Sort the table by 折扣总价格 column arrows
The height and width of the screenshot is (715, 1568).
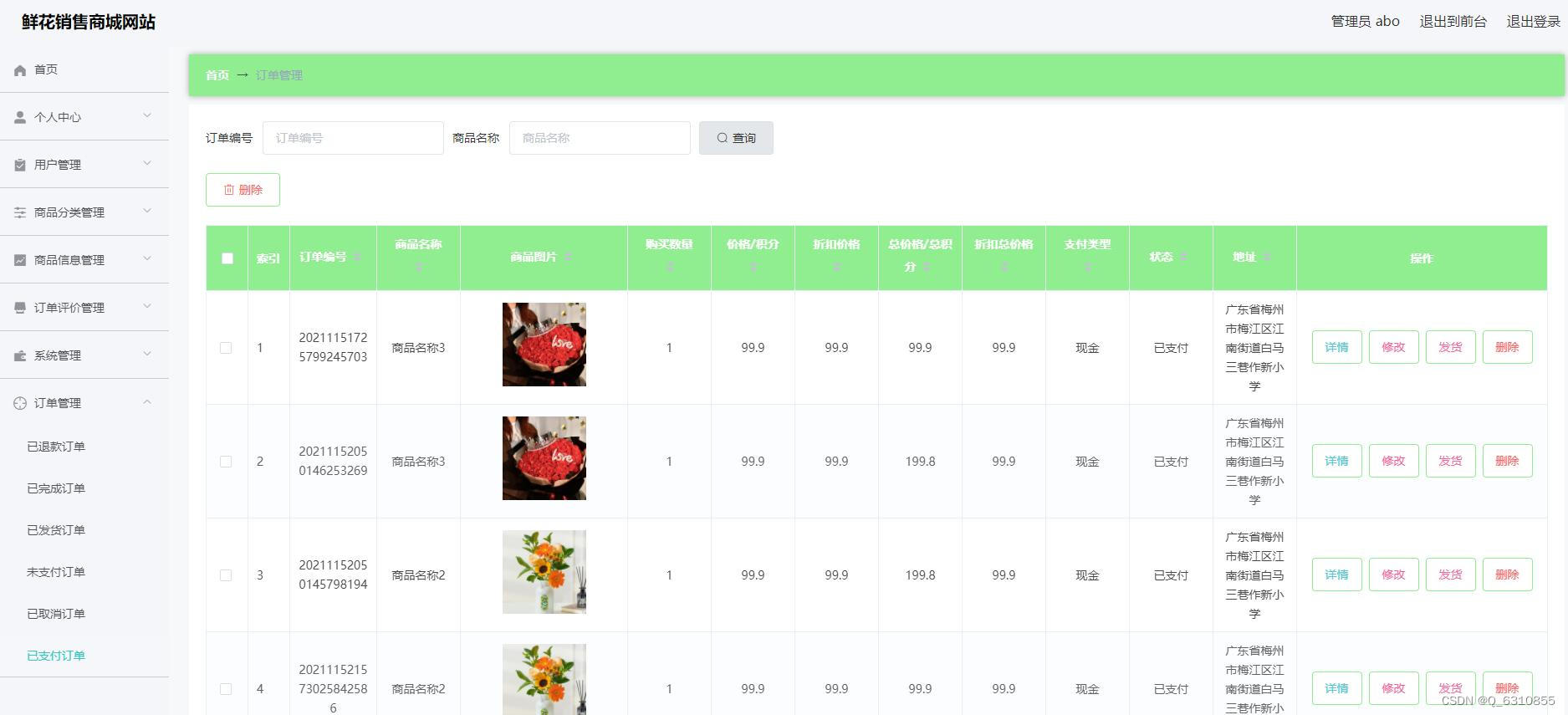[x=1004, y=267]
